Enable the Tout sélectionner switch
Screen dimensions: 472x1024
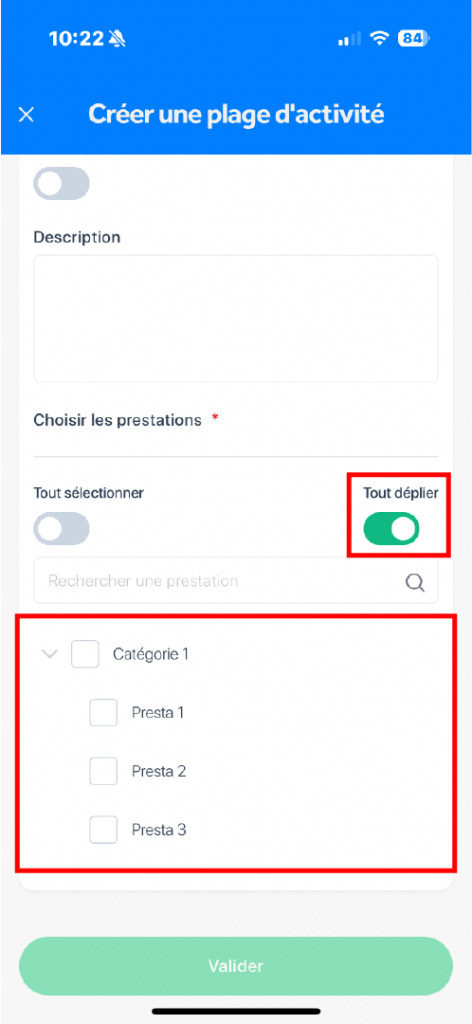(61, 528)
